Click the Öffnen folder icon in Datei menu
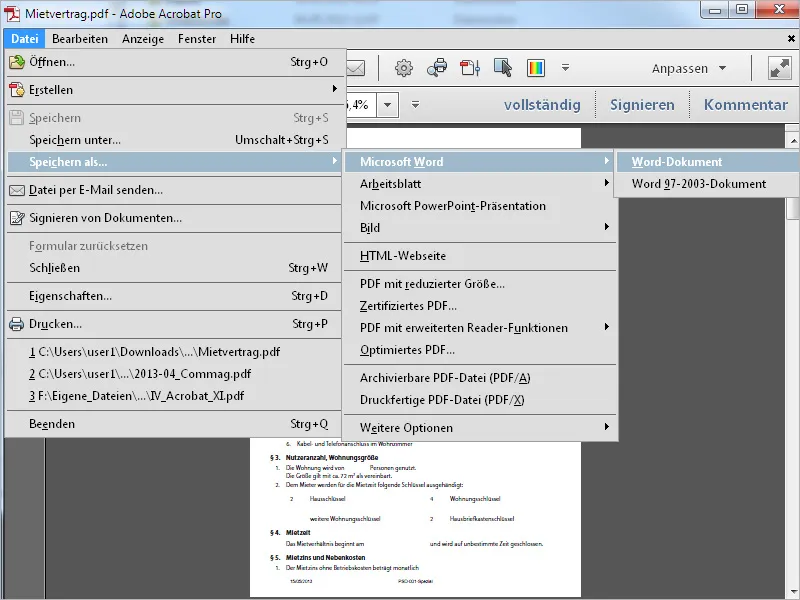 pyautogui.click(x=16, y=62)
